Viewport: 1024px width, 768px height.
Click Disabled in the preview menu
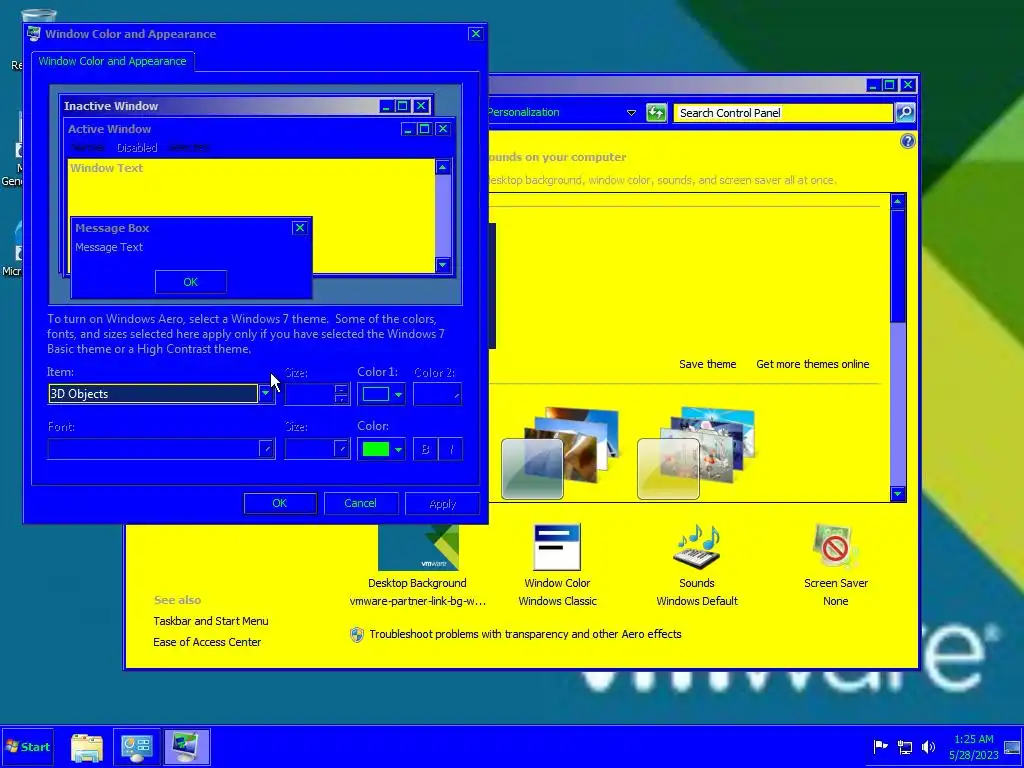point(137,148)
